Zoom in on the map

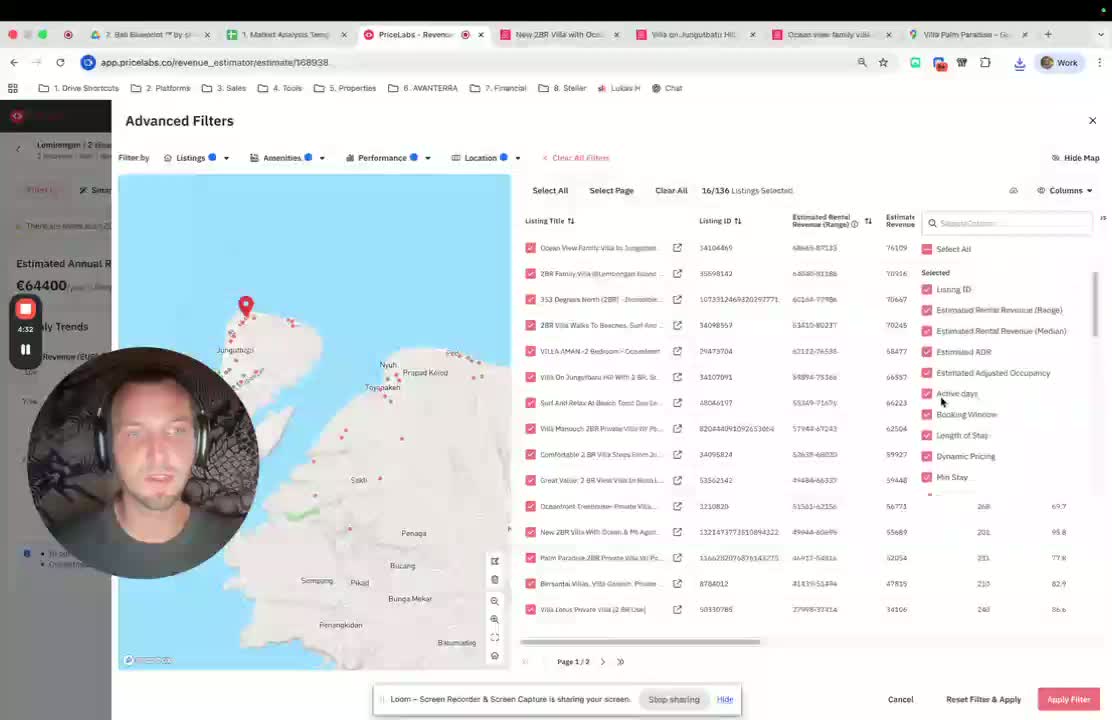tap(494, 619)
